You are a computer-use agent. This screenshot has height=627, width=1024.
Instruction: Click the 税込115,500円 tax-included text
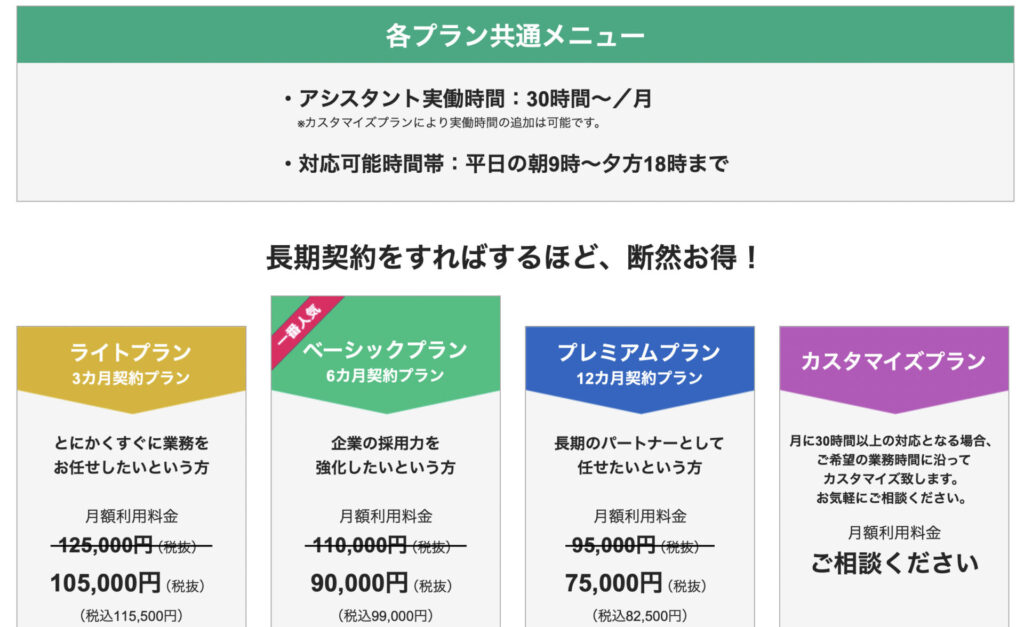click(x=131, y=615)
